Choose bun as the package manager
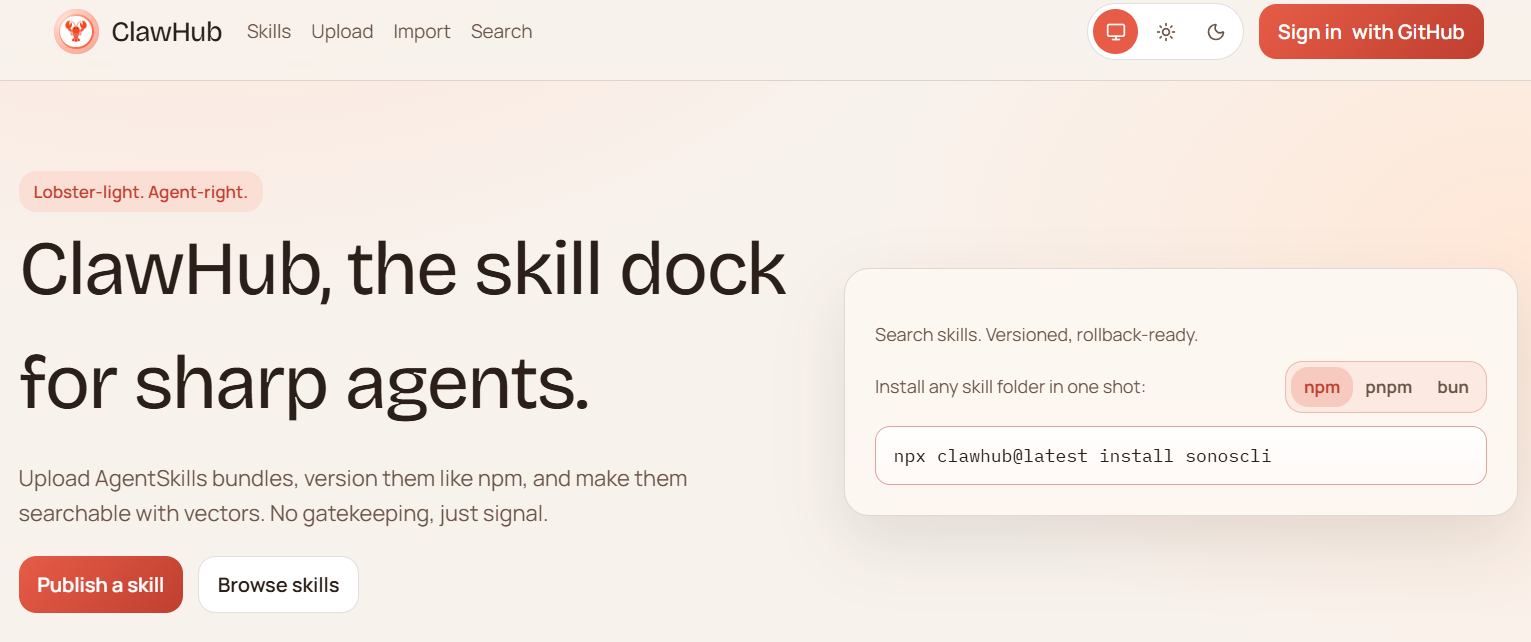 [x=1452, y=388]
